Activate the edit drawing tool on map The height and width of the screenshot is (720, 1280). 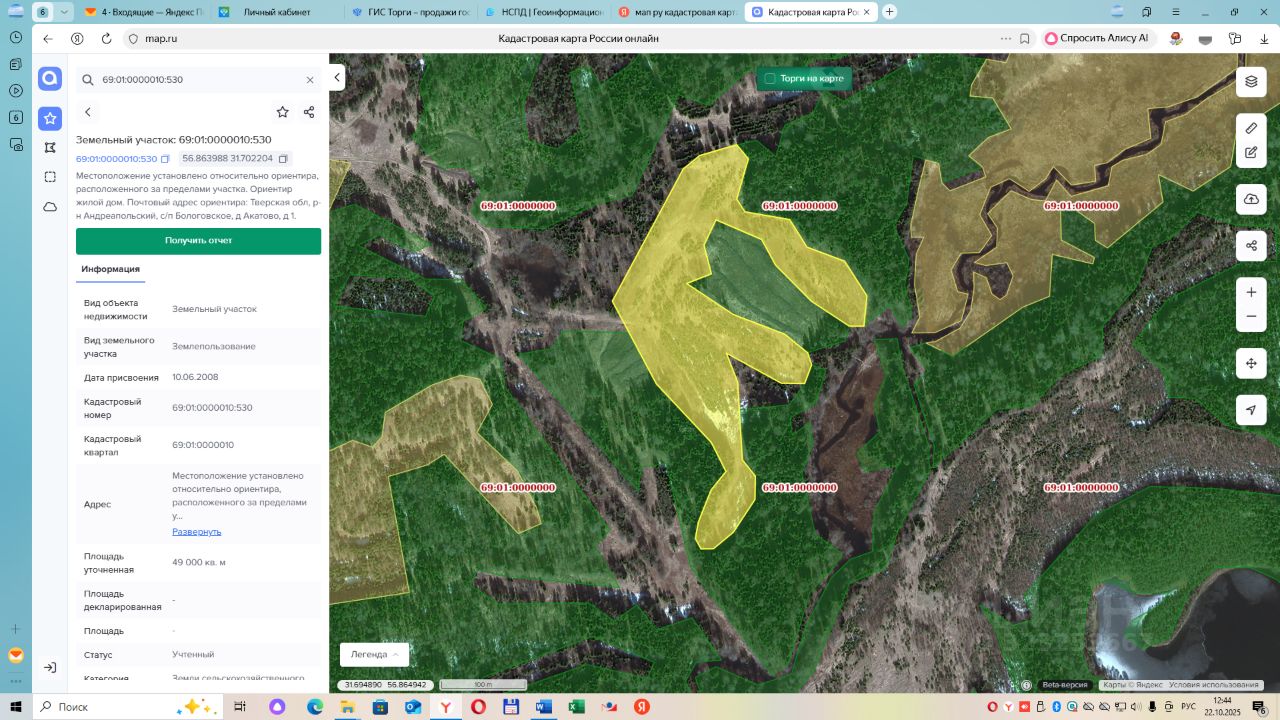coord(1251,153)
